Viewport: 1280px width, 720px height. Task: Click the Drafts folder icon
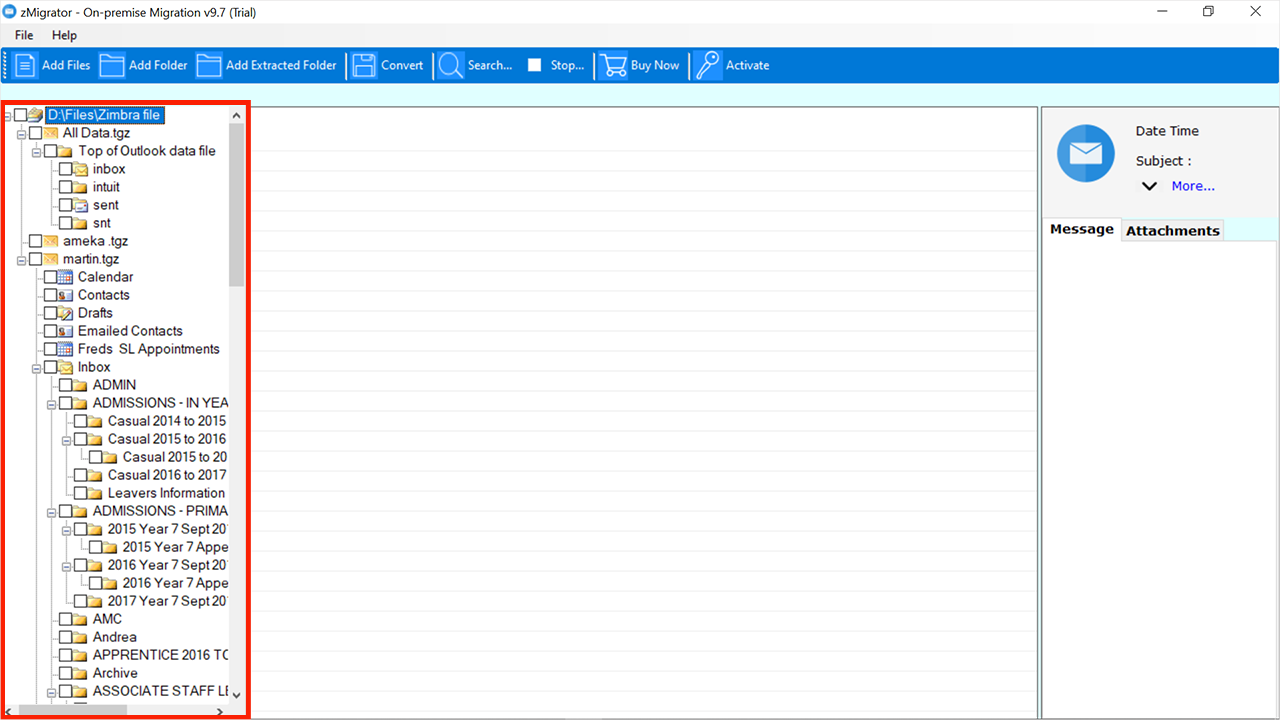pyautogui.click(x=66, y=313)
